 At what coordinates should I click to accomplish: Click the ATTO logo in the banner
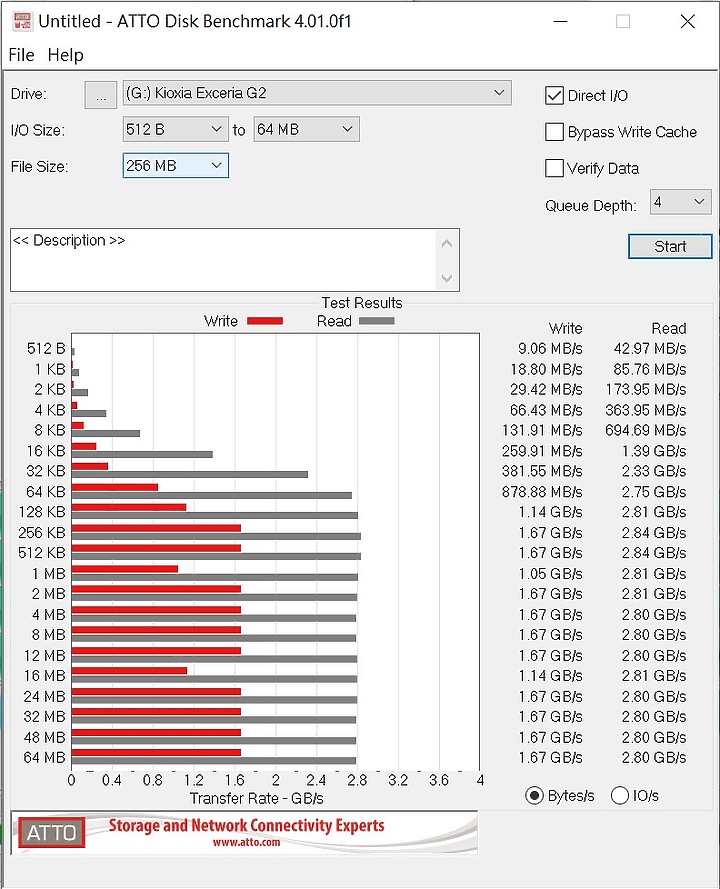[52, 832]
